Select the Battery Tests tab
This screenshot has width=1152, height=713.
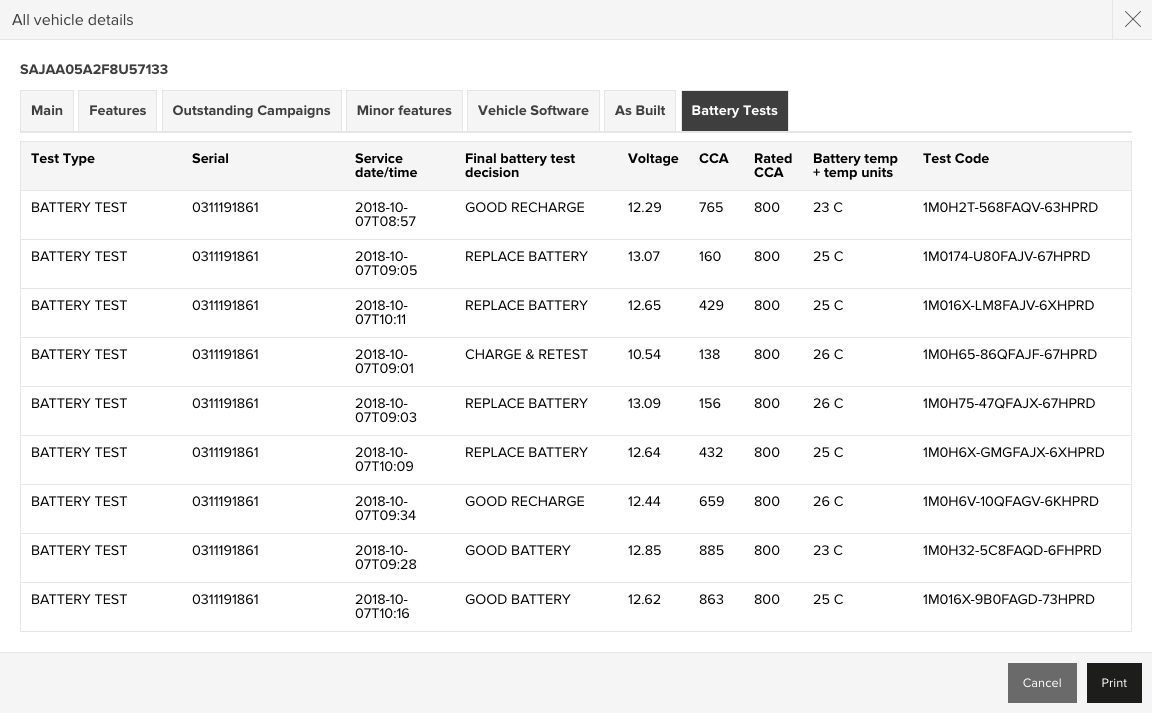(x=734, y=111)
